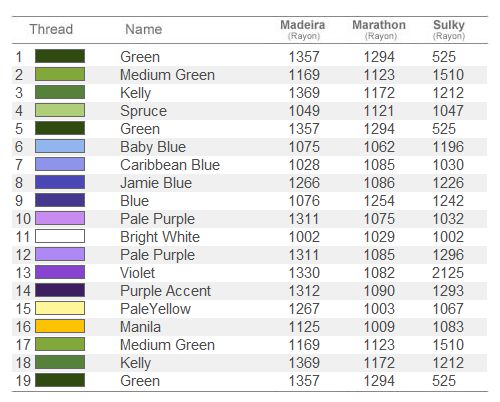Select the Violet name text in row 13

point(138,273)
